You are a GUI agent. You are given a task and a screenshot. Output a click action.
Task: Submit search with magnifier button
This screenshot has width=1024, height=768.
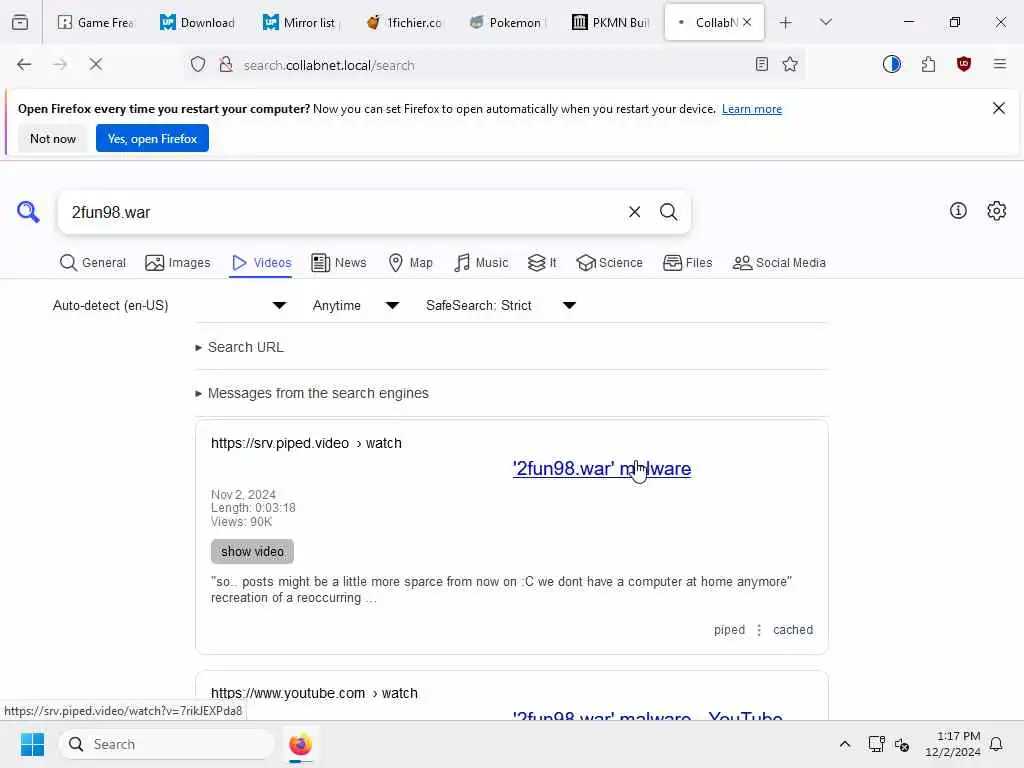pos(668,212)
